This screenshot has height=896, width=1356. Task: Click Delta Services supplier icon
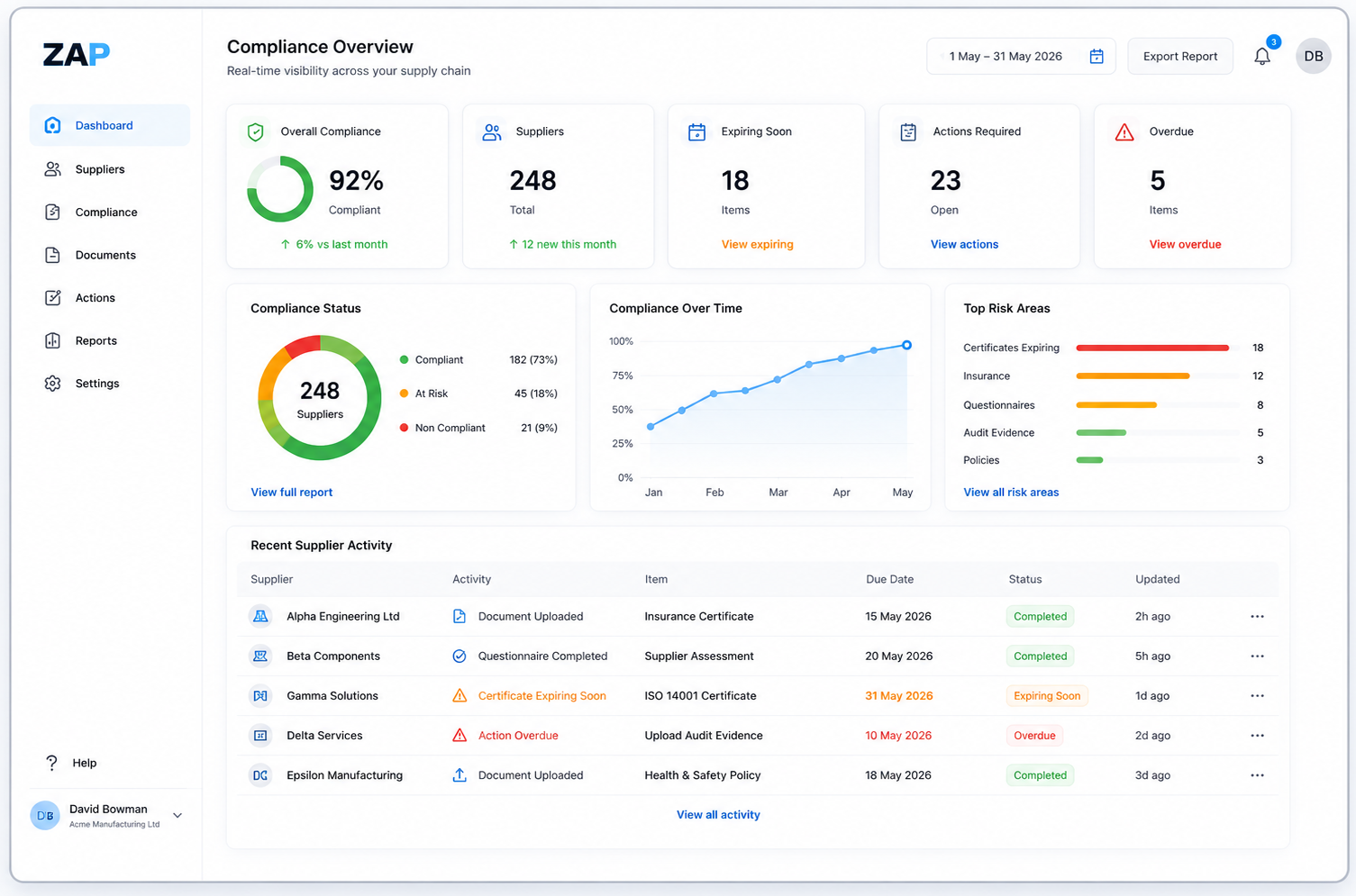coord(260,736)
